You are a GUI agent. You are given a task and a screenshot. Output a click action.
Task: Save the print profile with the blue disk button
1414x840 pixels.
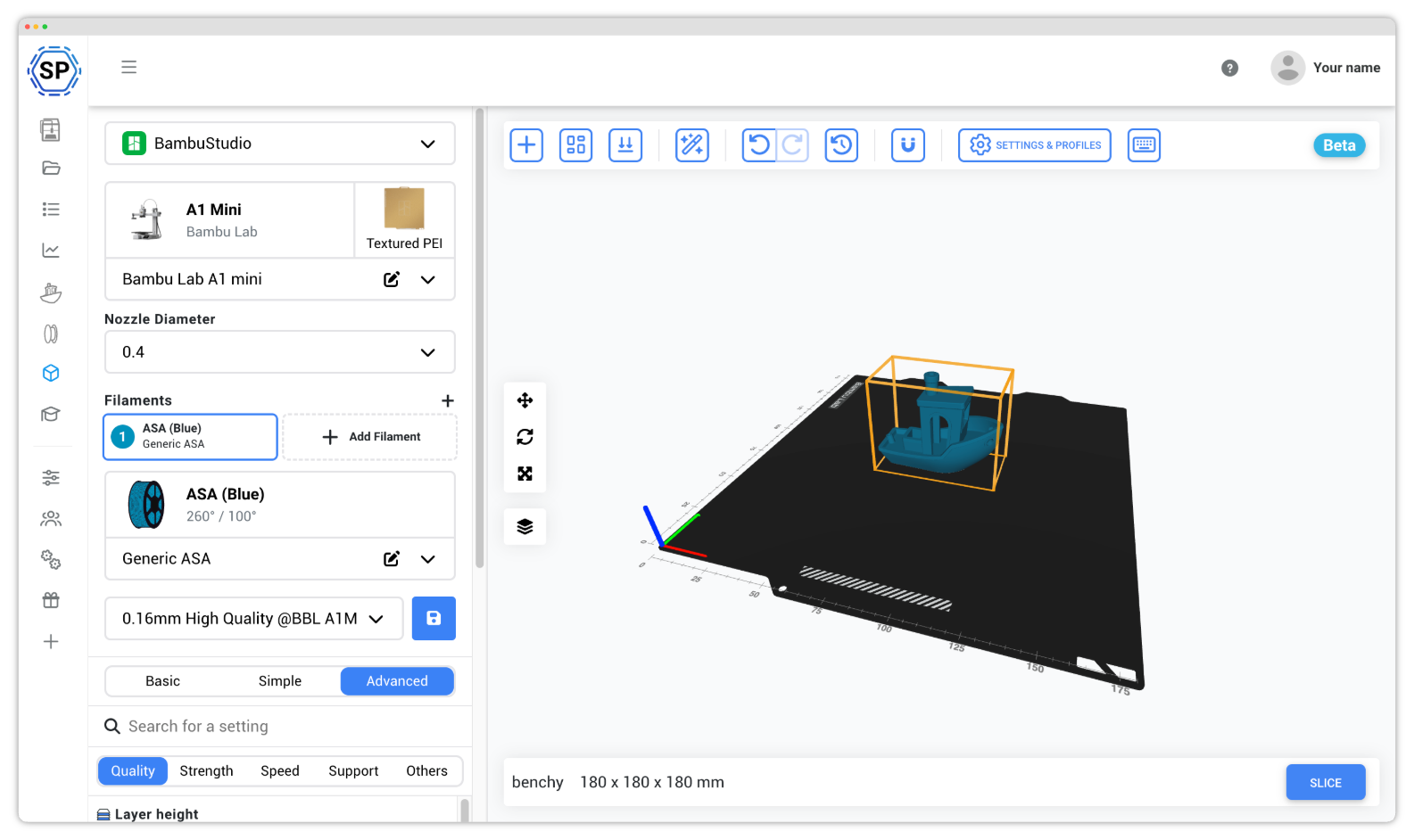click(x=434, y=619)
